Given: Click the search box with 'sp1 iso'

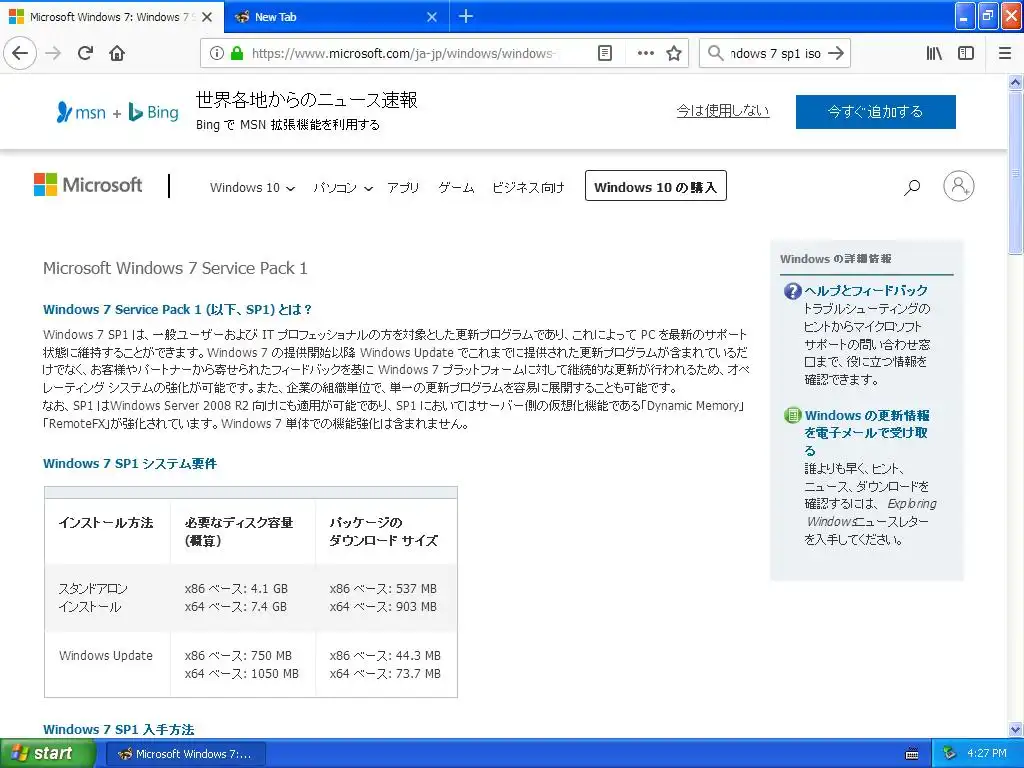Looking at the screenshot, I should click(x=775, y=54).
